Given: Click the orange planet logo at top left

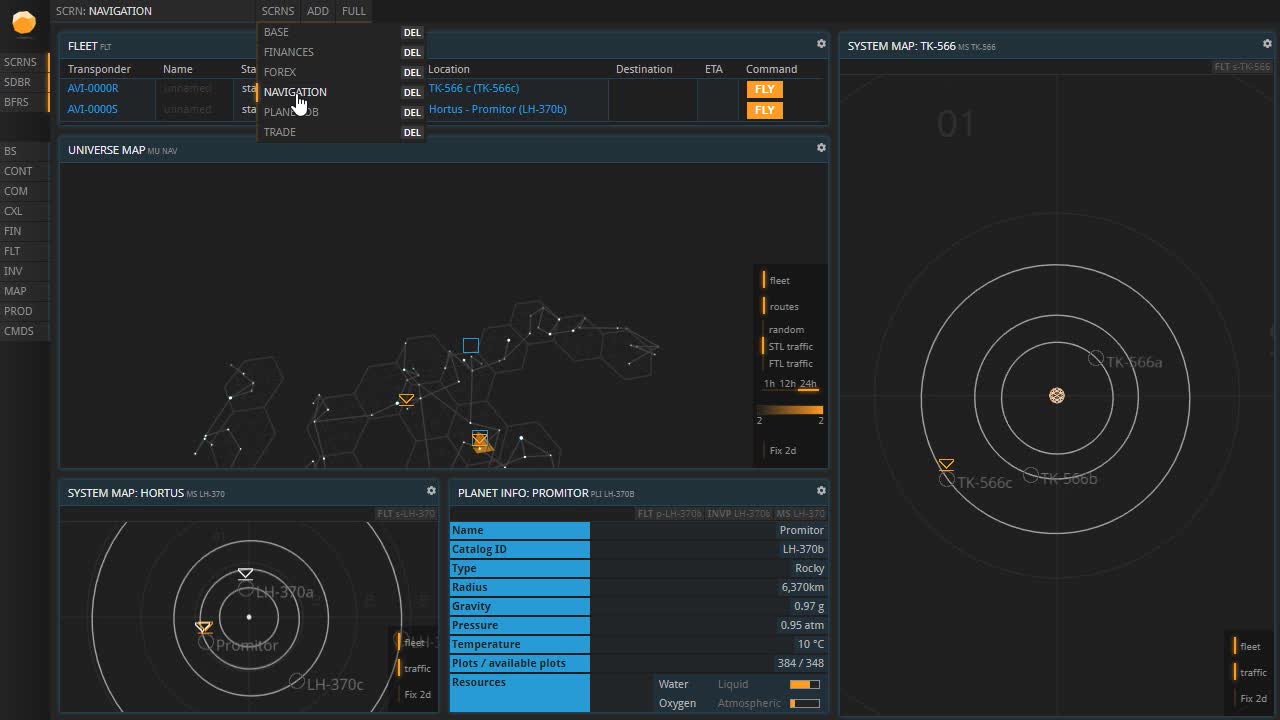Looking at the screenshot, I should click(23, 22).
